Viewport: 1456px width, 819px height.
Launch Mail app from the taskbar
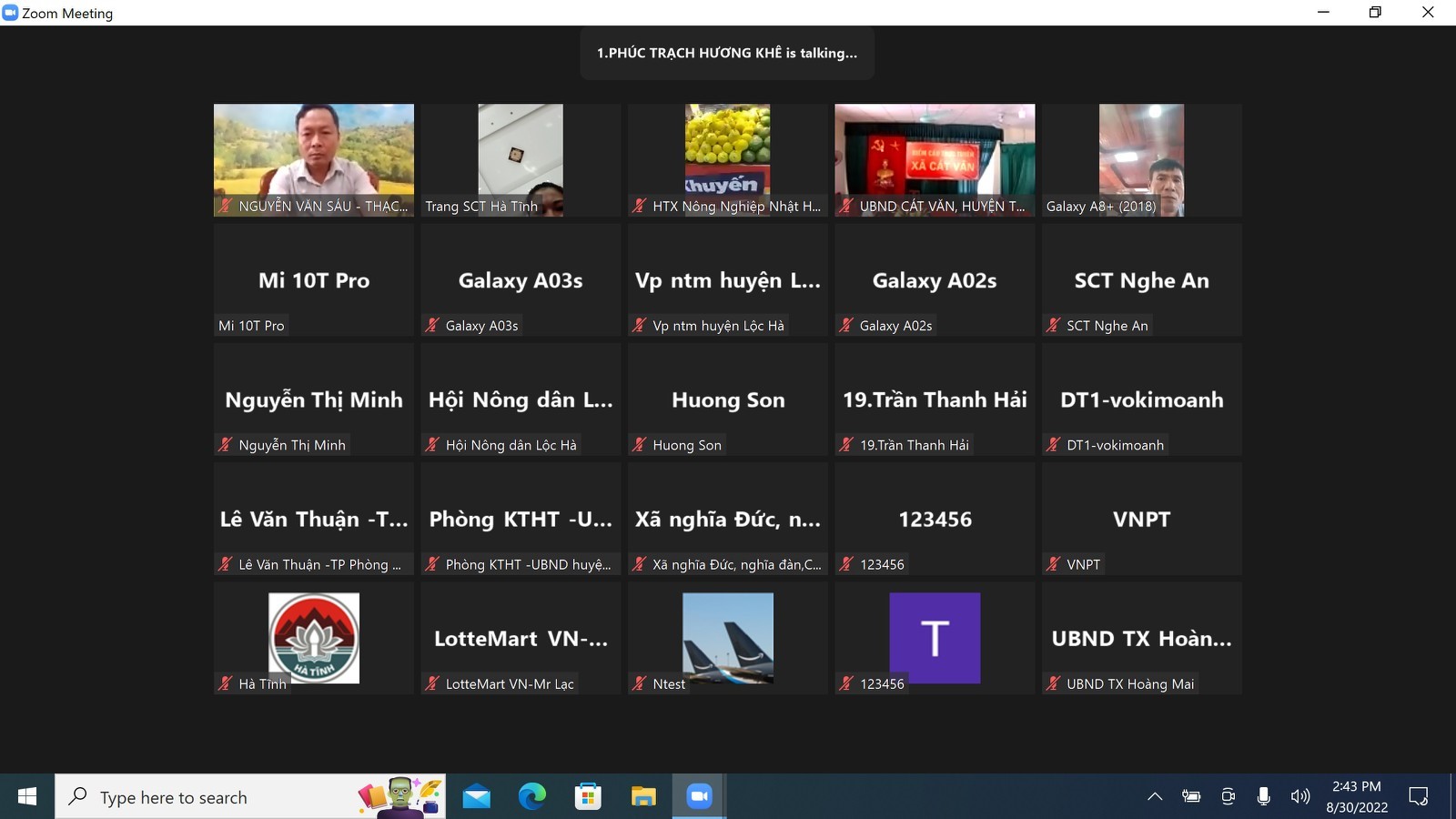(x=476, y=797)
